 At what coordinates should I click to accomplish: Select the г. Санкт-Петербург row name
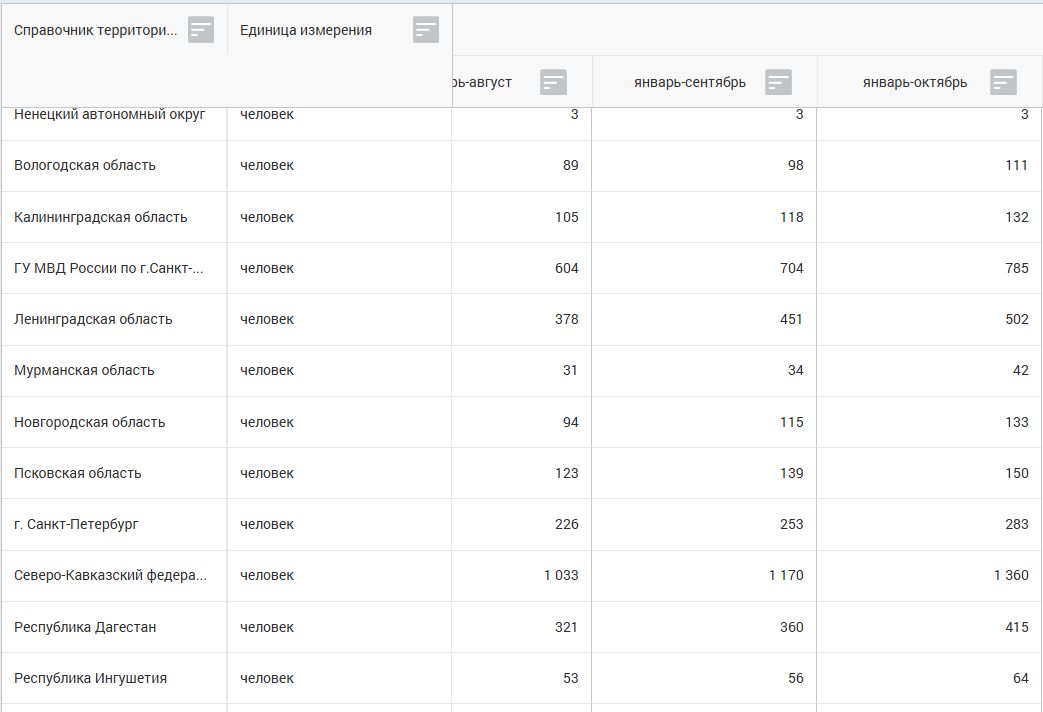point(76,524)
